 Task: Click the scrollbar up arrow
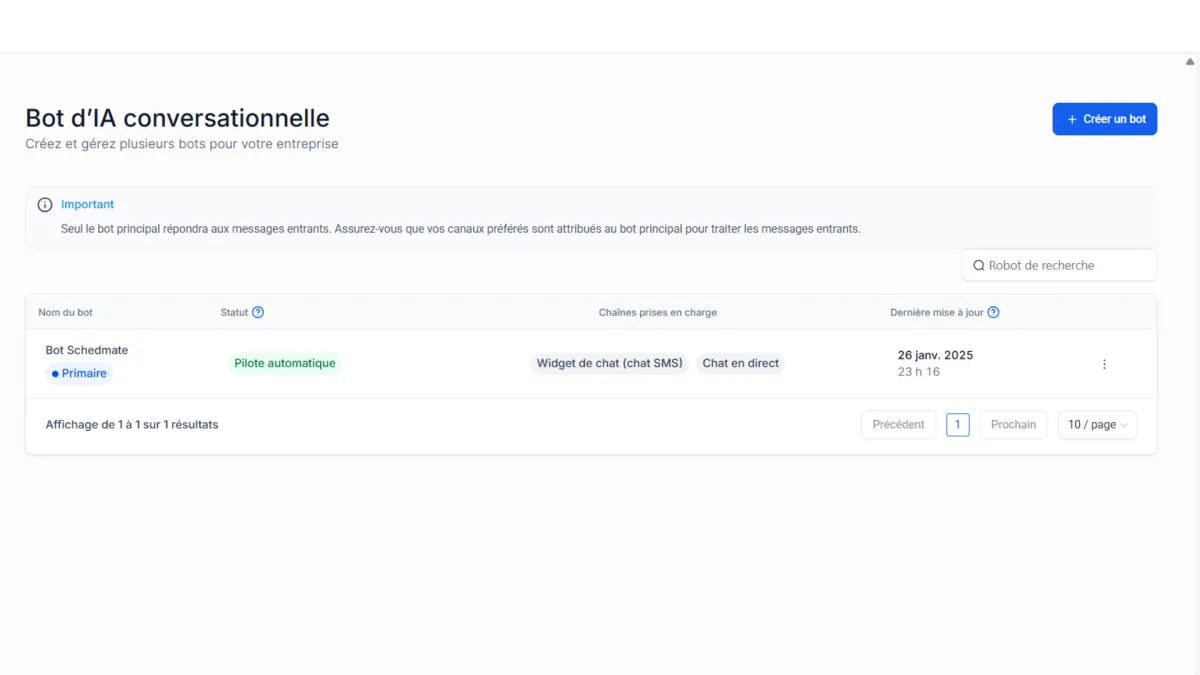(x=1190, y=61)
